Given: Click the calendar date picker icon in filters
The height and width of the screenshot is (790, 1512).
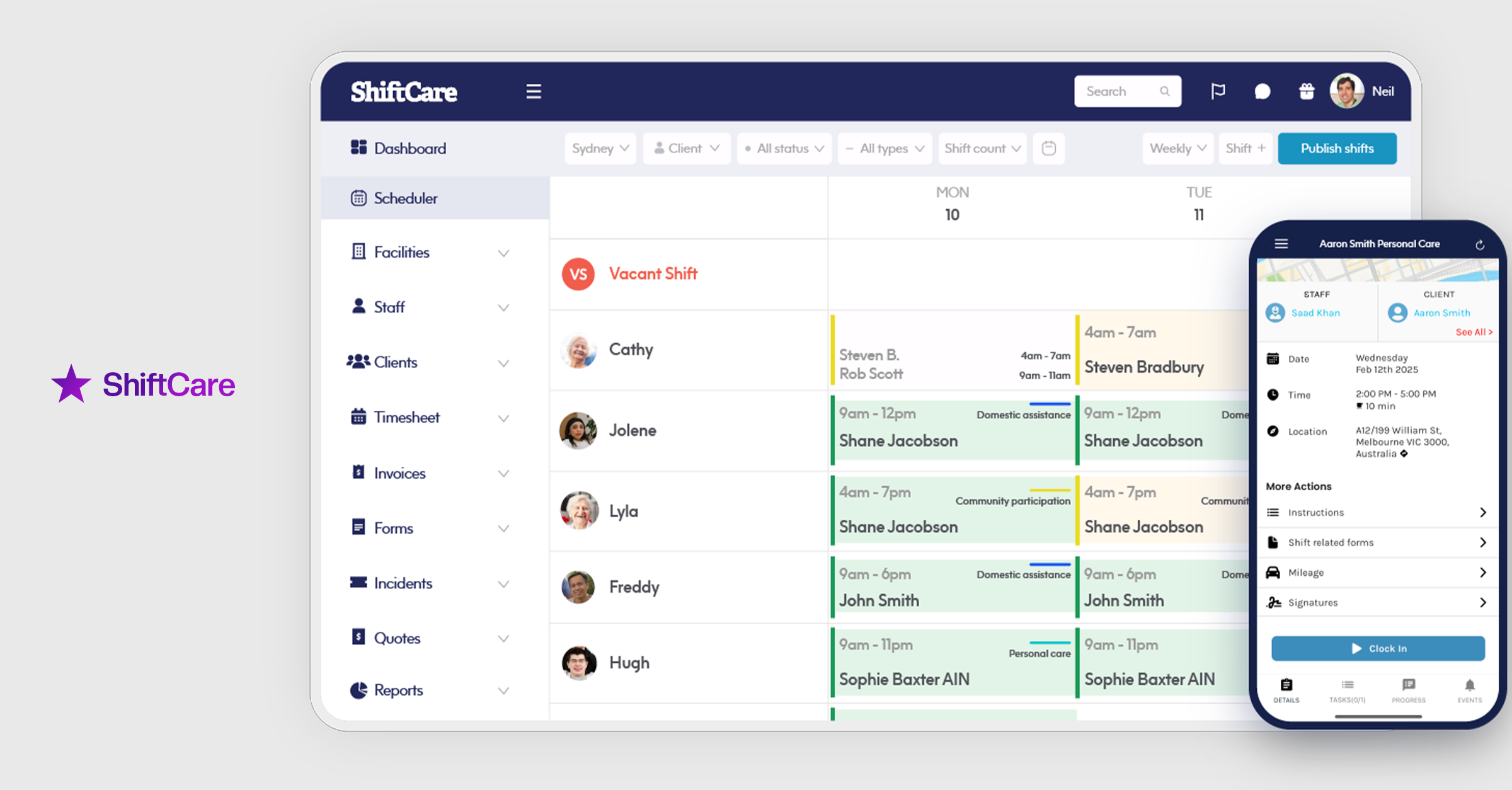Looking at the screenshot, I should click(x=1048, y=148).
